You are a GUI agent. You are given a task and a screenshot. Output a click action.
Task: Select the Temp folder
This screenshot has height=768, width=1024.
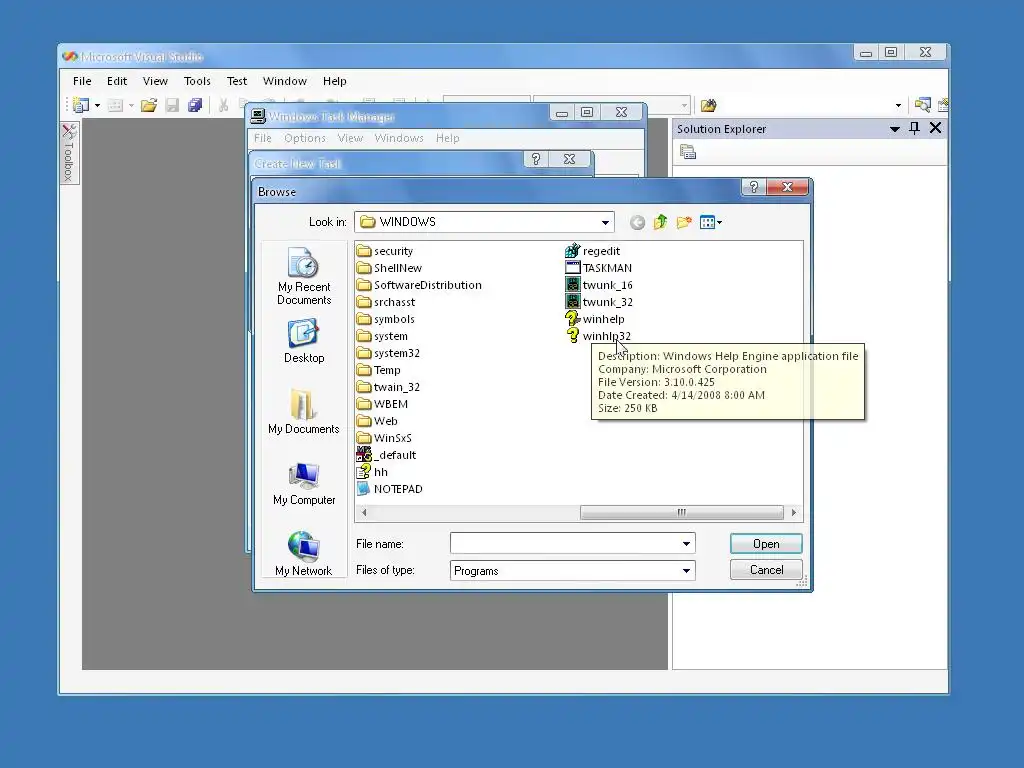379,370
